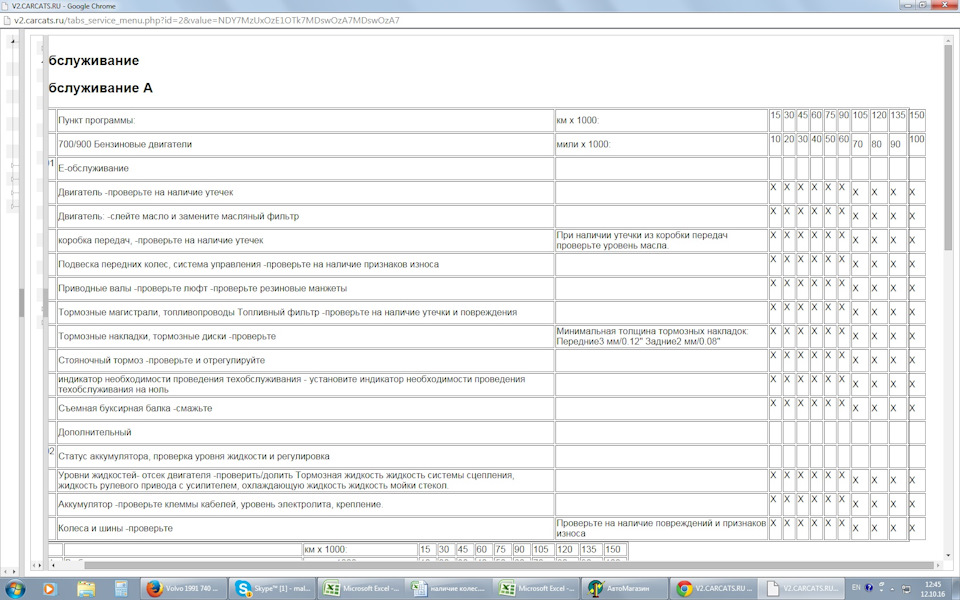Open the Skype taskbar window
Viewport: 960px width, 600px height.
coord(271,589)
